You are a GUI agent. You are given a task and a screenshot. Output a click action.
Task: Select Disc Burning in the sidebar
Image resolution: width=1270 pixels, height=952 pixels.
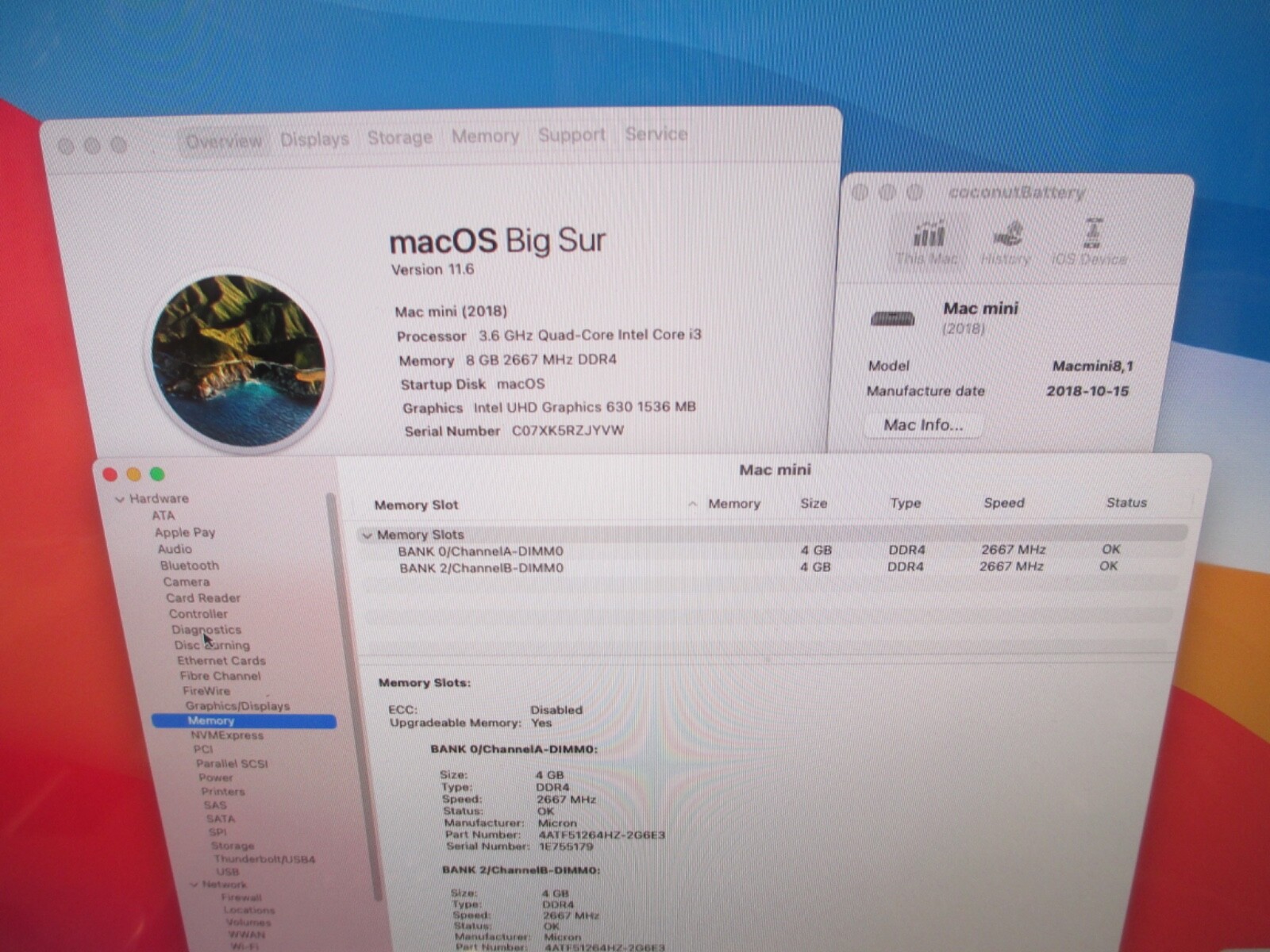212,645
